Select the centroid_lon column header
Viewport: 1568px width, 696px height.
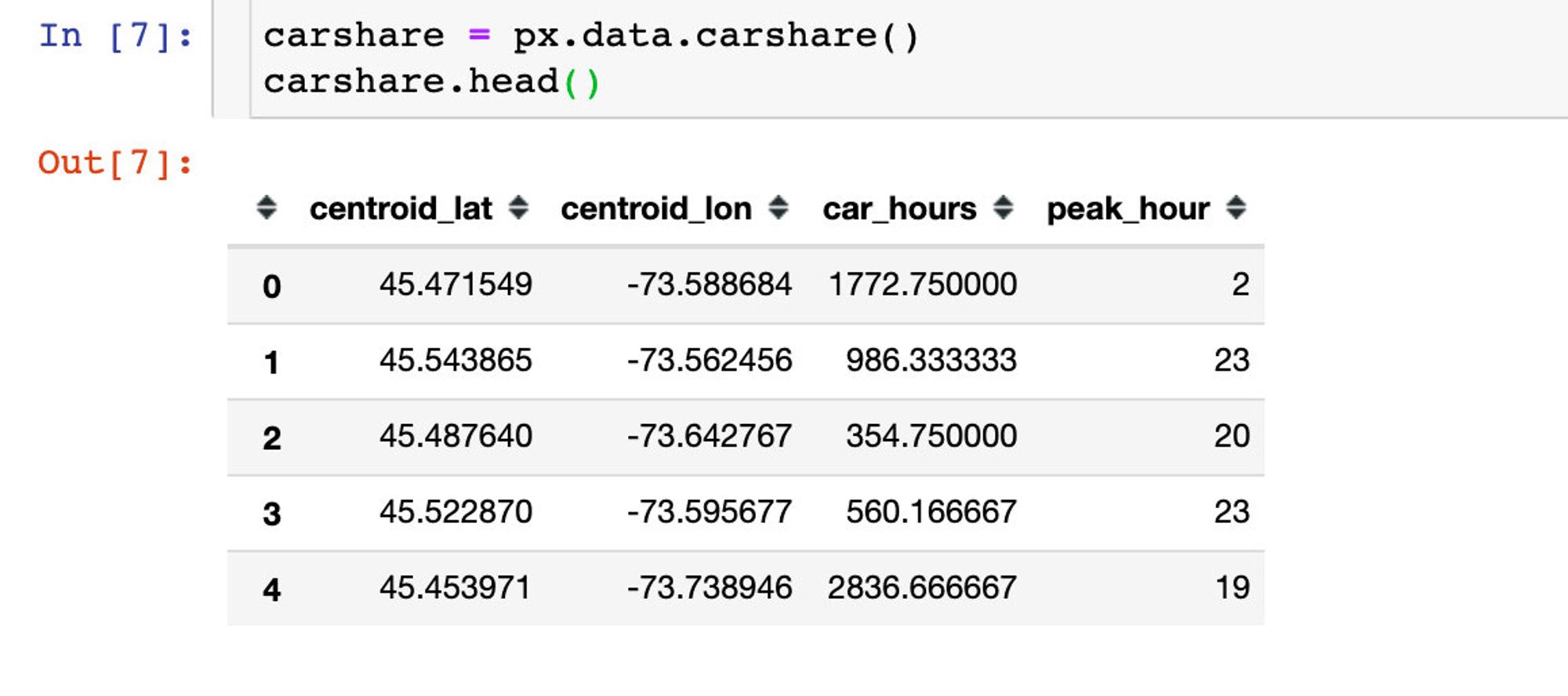click(656, 209)
